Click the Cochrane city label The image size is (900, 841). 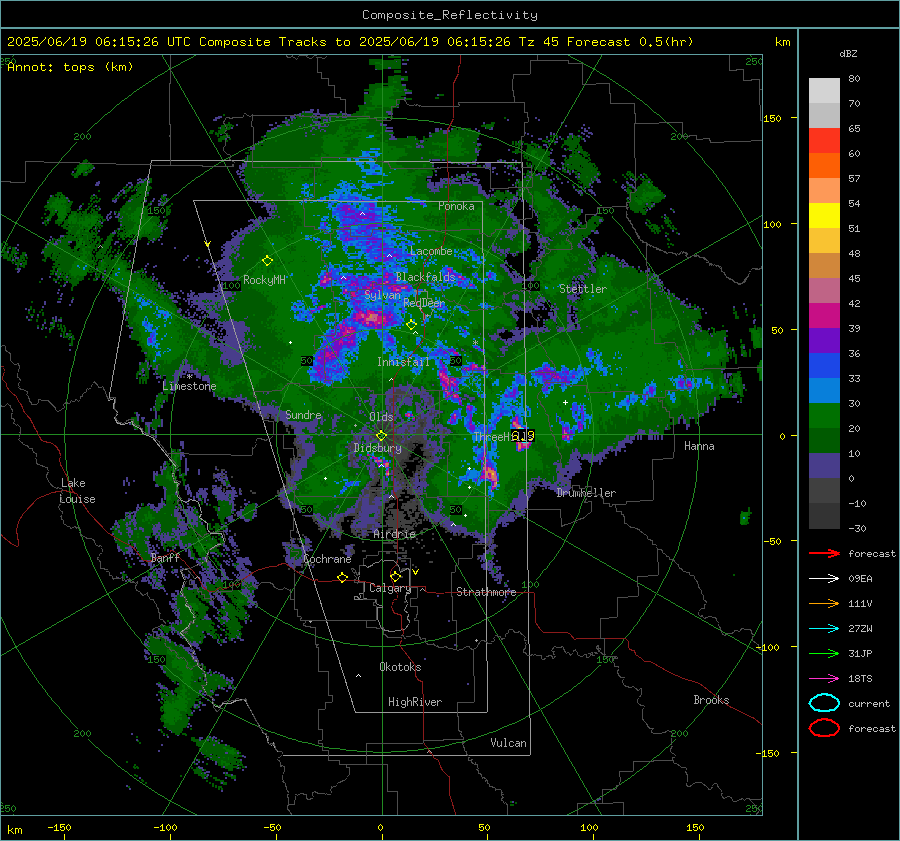(x=327, y=559)
